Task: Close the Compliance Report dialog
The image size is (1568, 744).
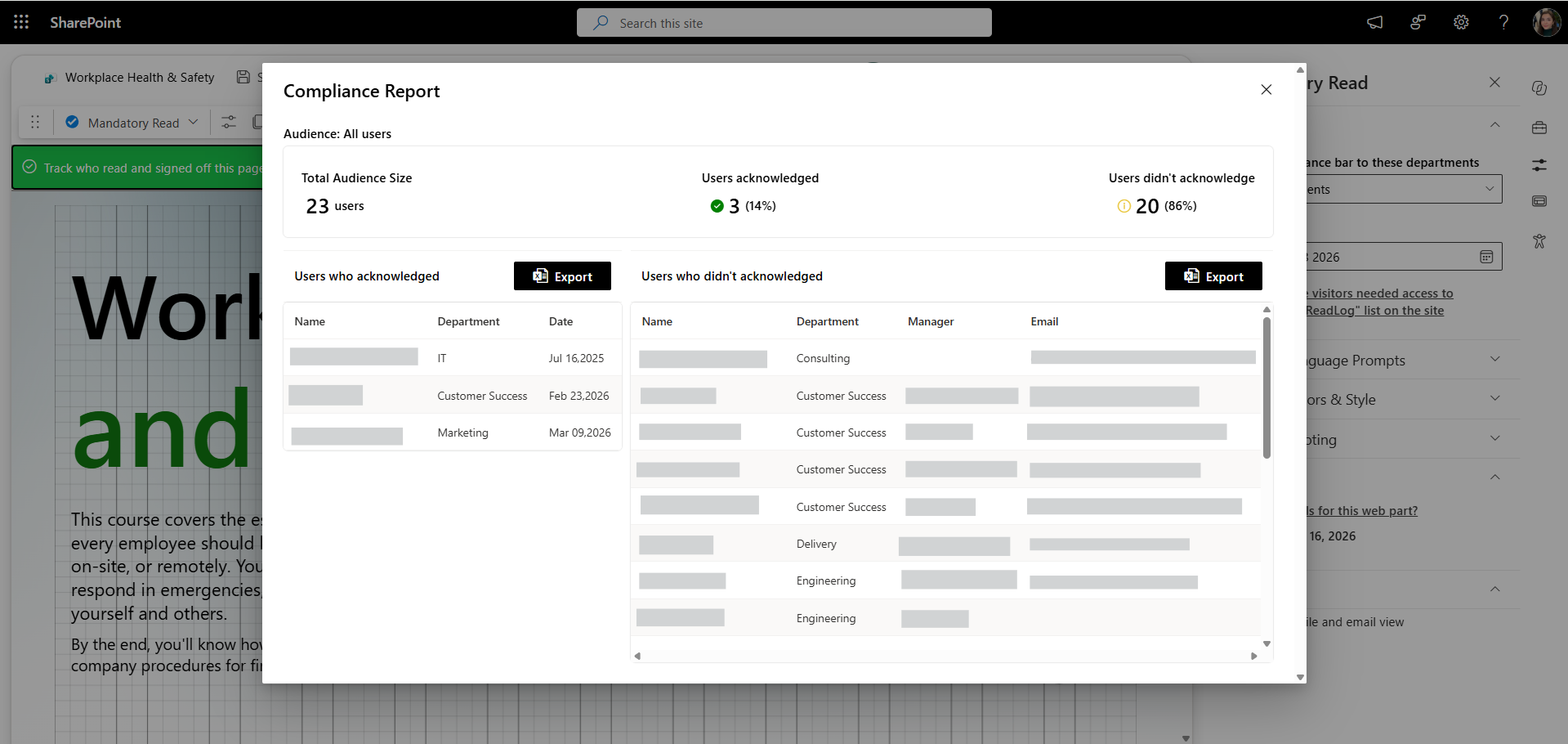Action: [x=1266, y=89]
